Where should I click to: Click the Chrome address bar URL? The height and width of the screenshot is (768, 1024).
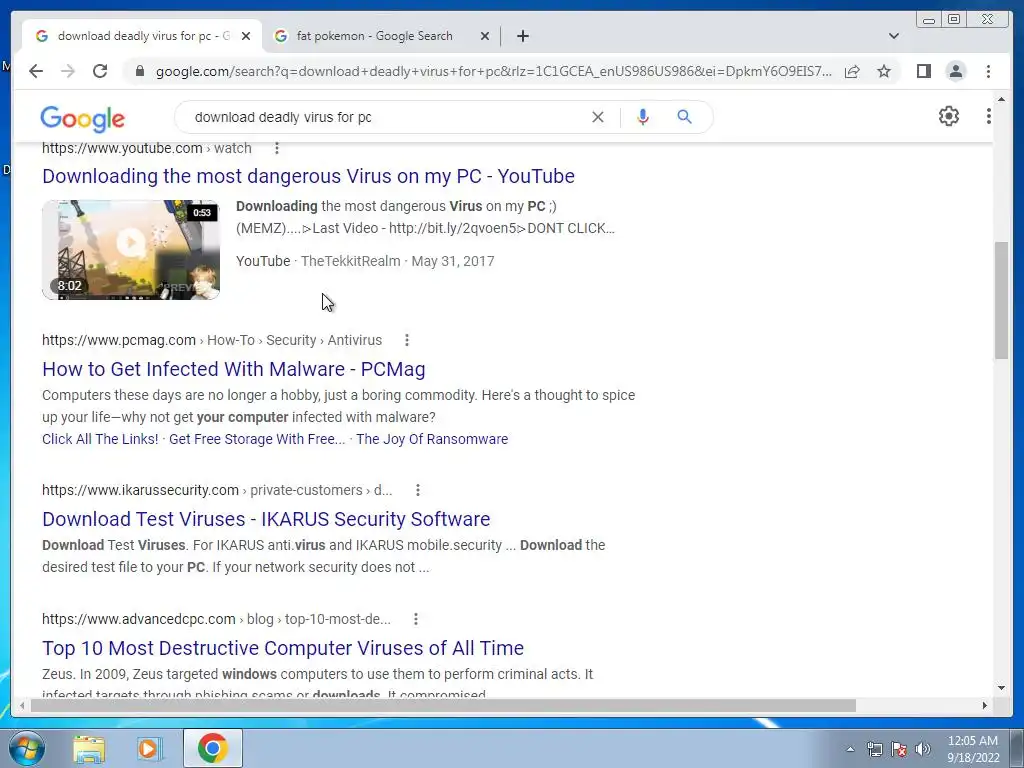coord(494,71)
